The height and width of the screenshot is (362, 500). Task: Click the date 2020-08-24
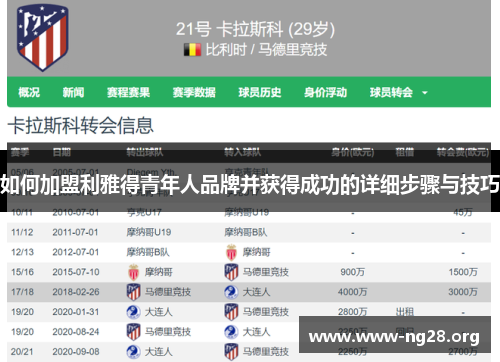(x=76, y=332)
